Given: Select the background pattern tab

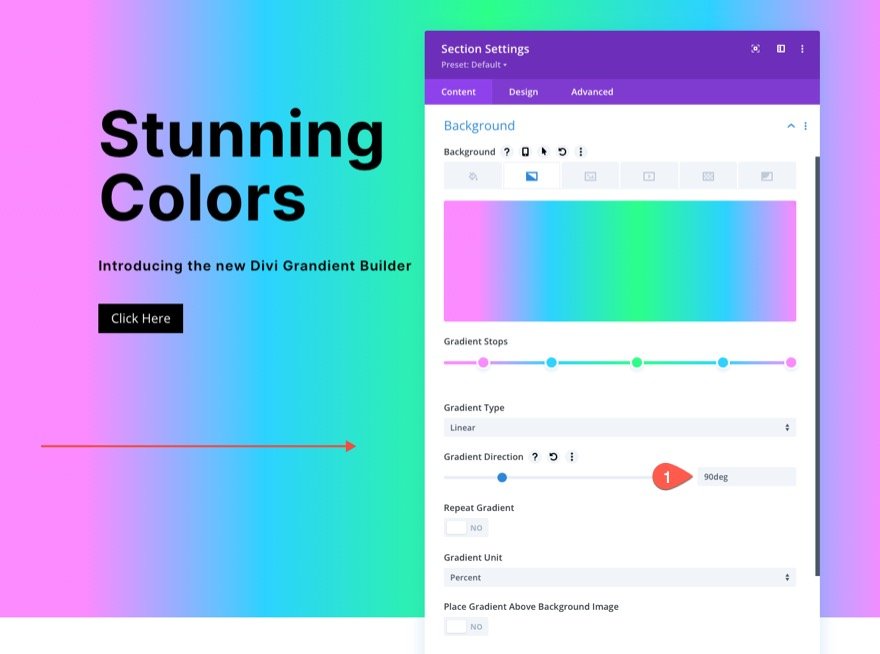Looking at the screenshot, I should tap(708, 176).
